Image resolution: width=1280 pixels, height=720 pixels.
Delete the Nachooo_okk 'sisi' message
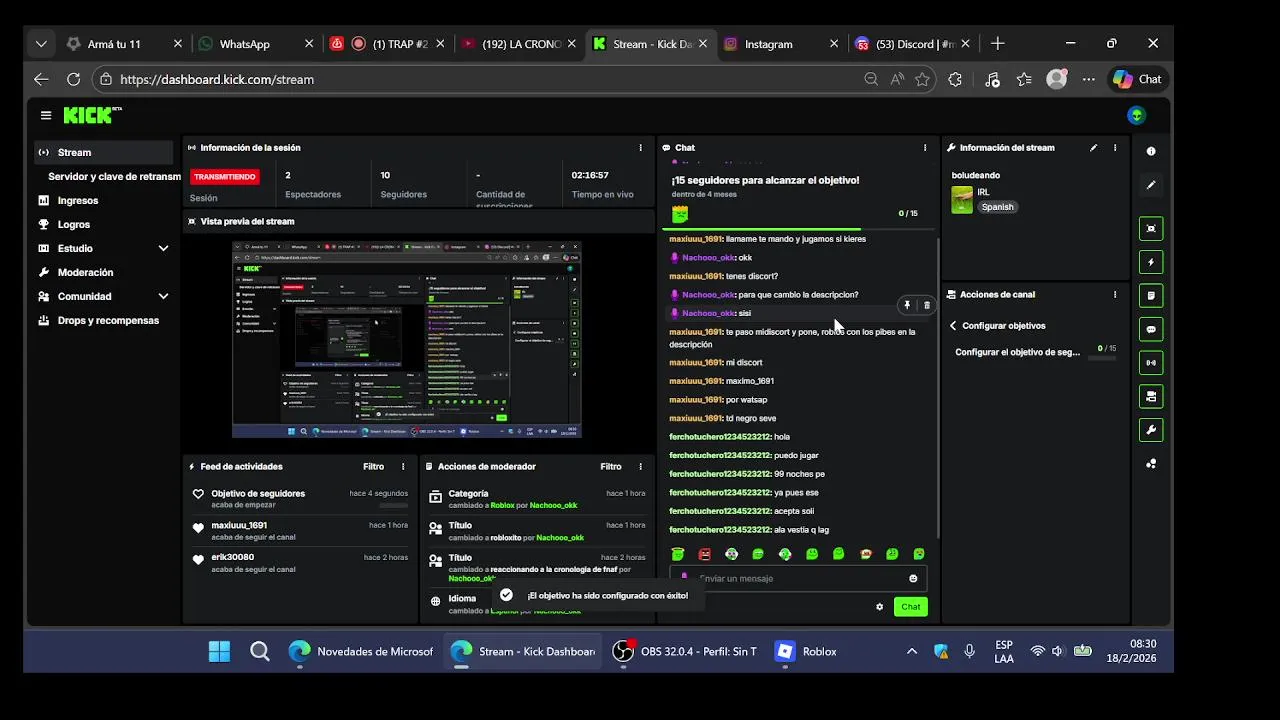(x=927, y=305)
